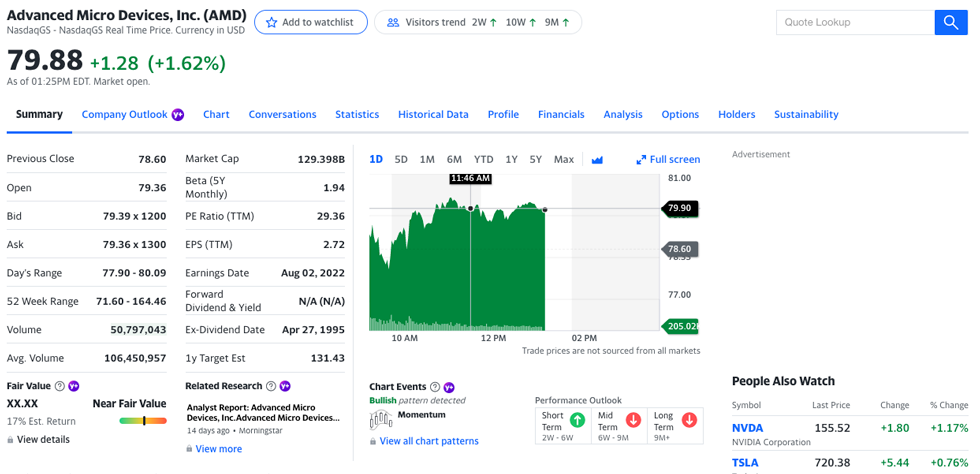Click the Related Research help question icon
This screenshot has width=980, height=474.
[x=271, y=386]
